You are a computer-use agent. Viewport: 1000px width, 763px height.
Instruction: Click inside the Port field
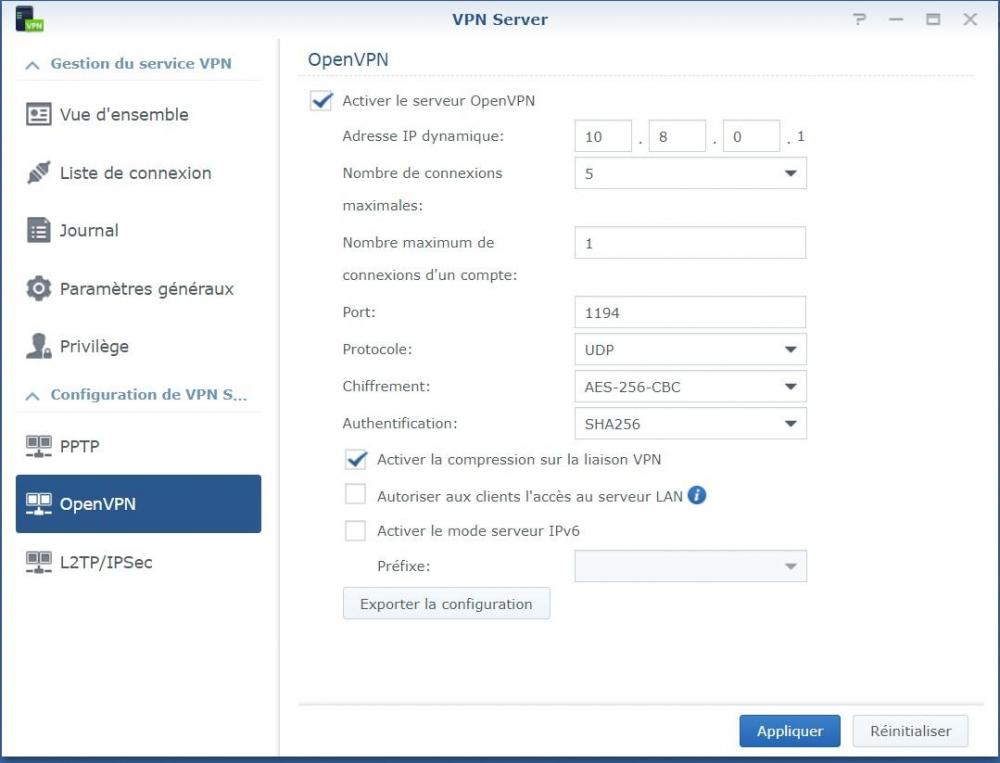690,312
